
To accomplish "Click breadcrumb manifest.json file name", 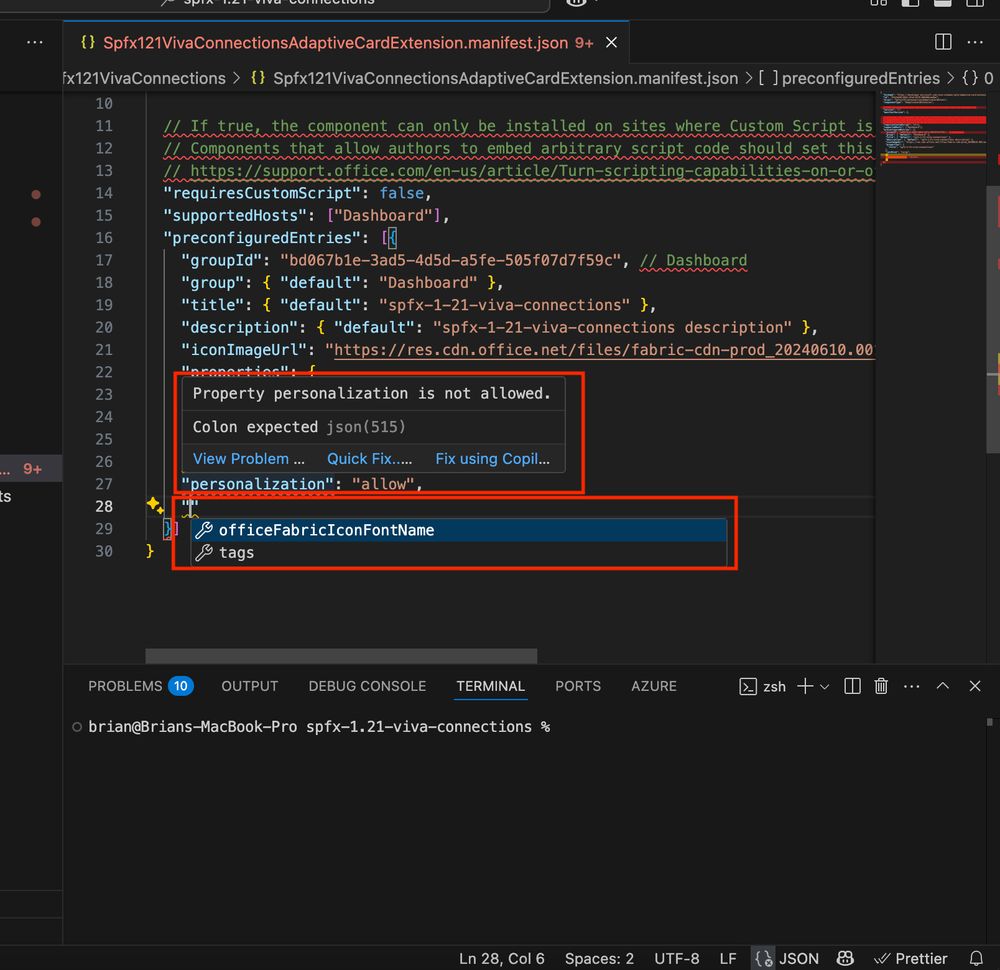I will (505, 78).
